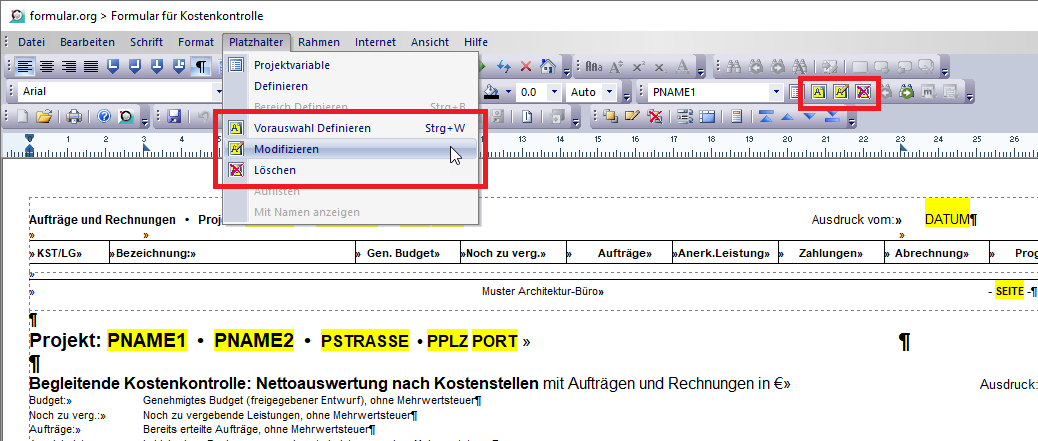Choose Löschen in the Platzhalter menu

click(274, 170)
